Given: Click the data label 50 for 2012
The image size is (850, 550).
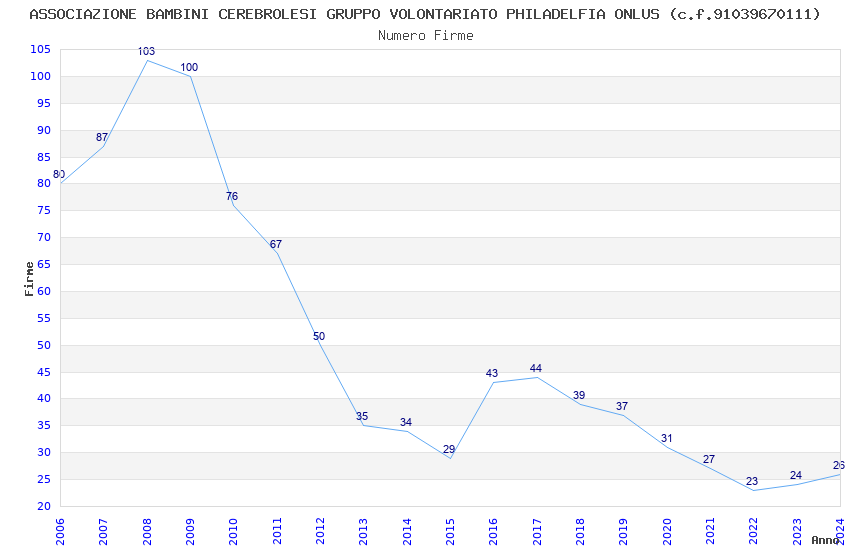Looking at the screenshot, I should click(319, 337).
